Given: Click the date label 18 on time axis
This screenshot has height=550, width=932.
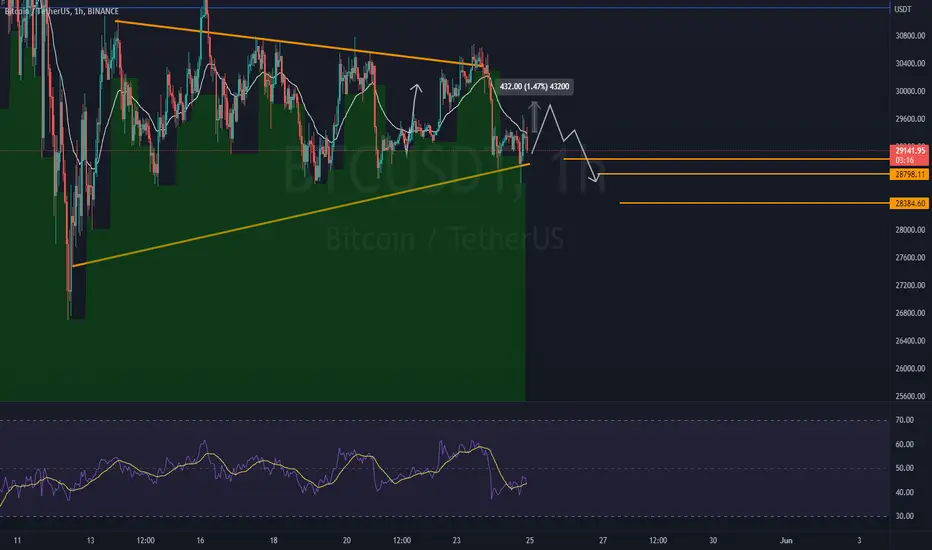Looking at the screenshot, I should (273, 540).
